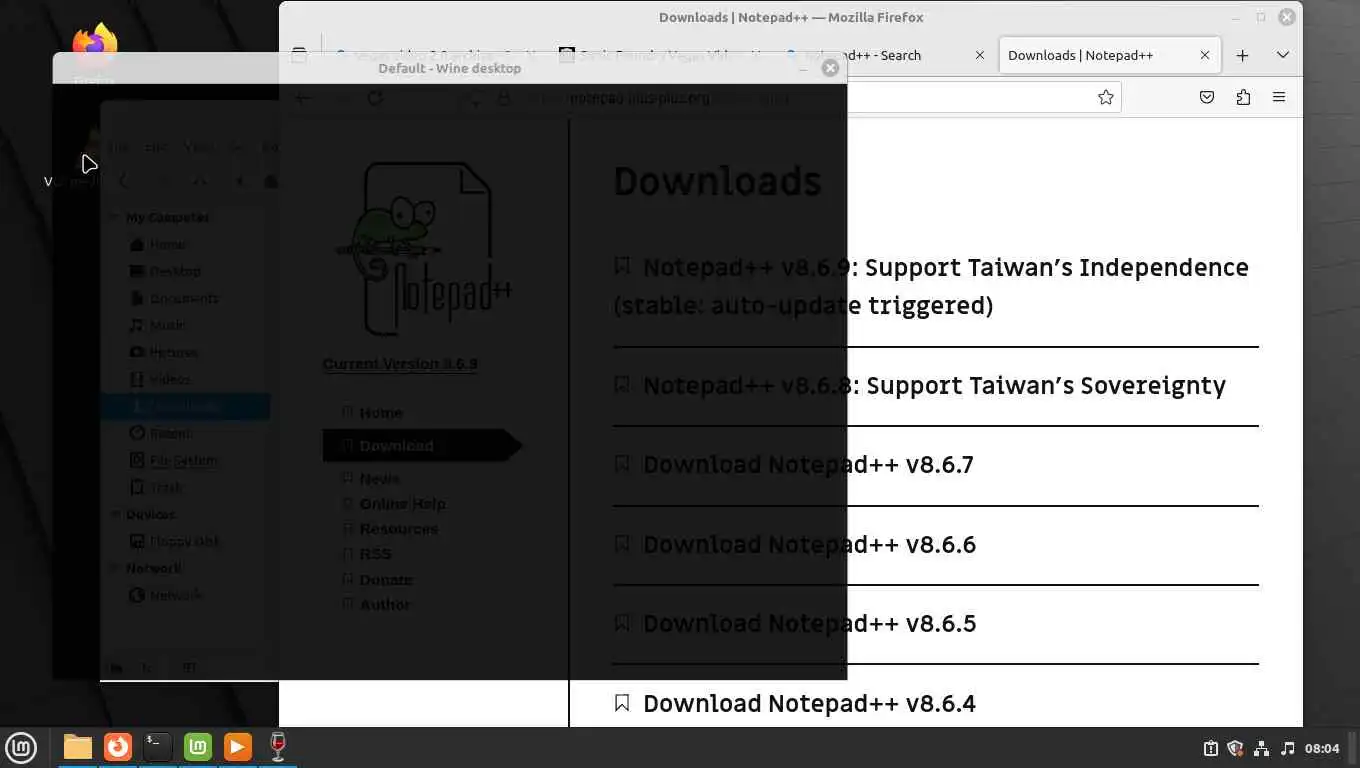This screenshot has height=768, width=1360.
Task: Open the Download Notepad++ v8.6.5 link
Action: tap(809, 623)
